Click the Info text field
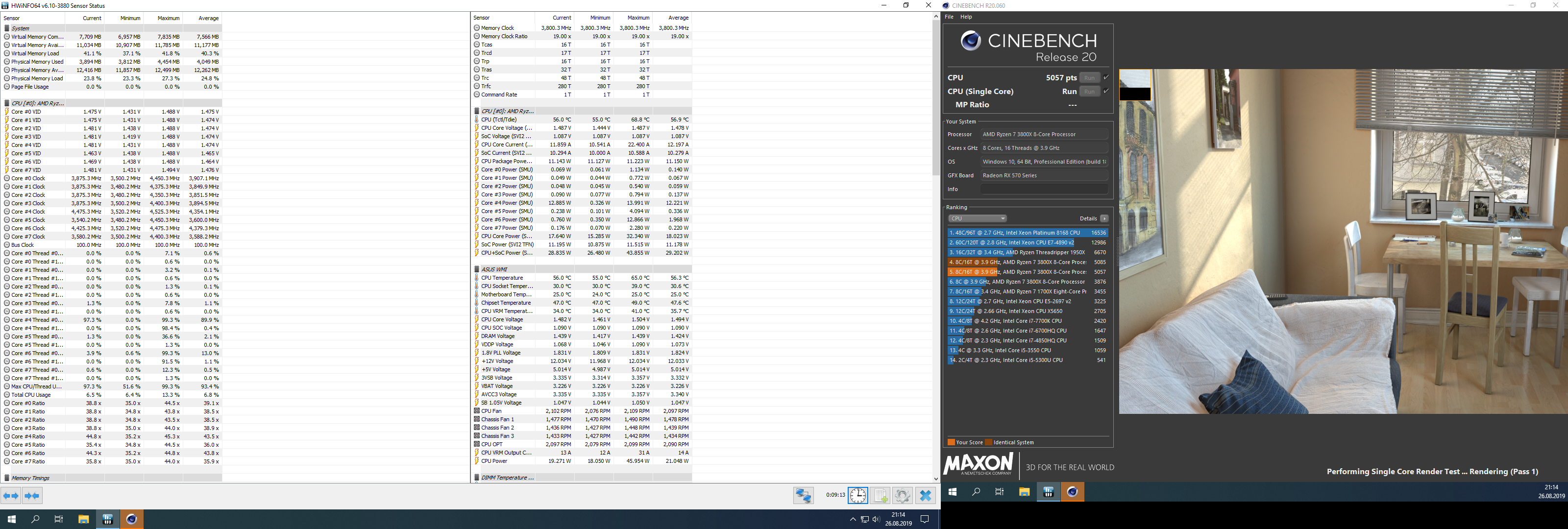Screen dimensions: 1568x529 coord(1044,190)
